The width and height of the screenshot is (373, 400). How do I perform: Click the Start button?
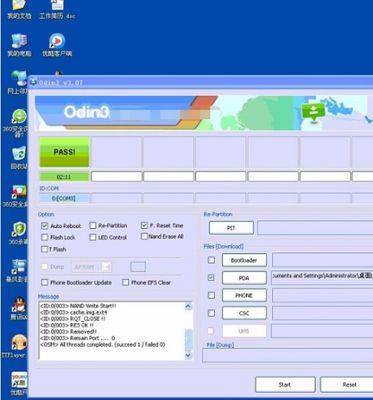point(285,385)
